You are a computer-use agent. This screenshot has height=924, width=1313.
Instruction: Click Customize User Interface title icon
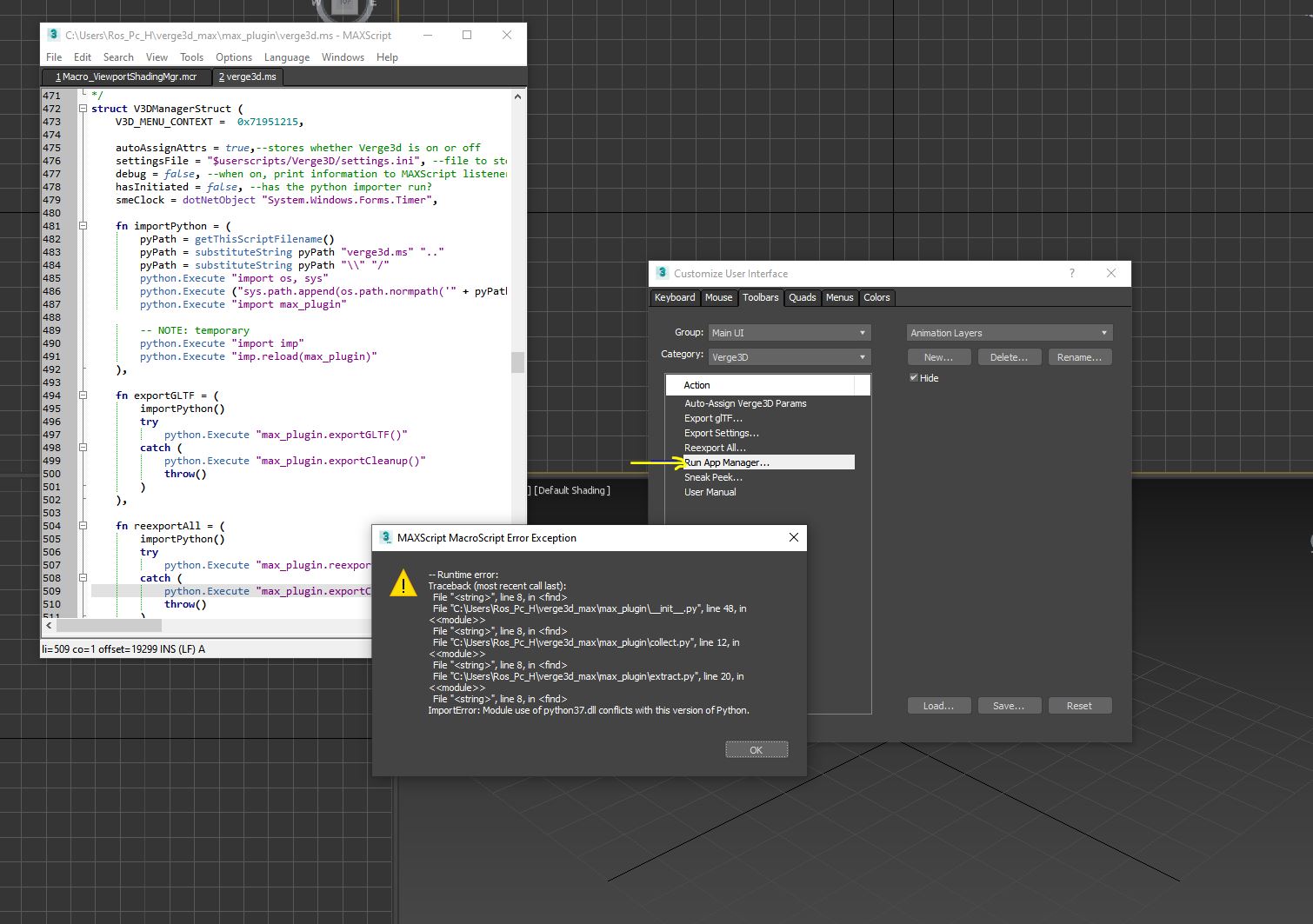coord(662,273)
